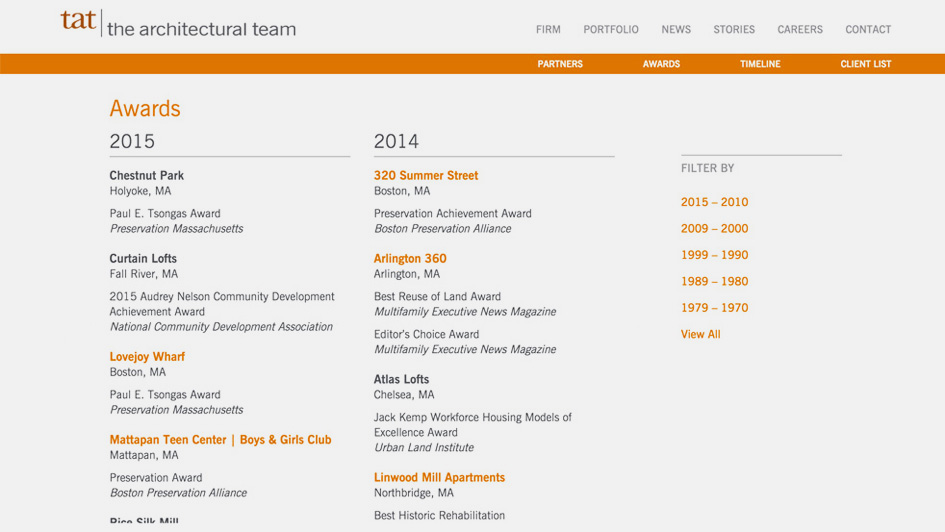Click 'Best Historic Rehabilitation' text
Viewport: 945px width, 532px height.
point(439,516)
